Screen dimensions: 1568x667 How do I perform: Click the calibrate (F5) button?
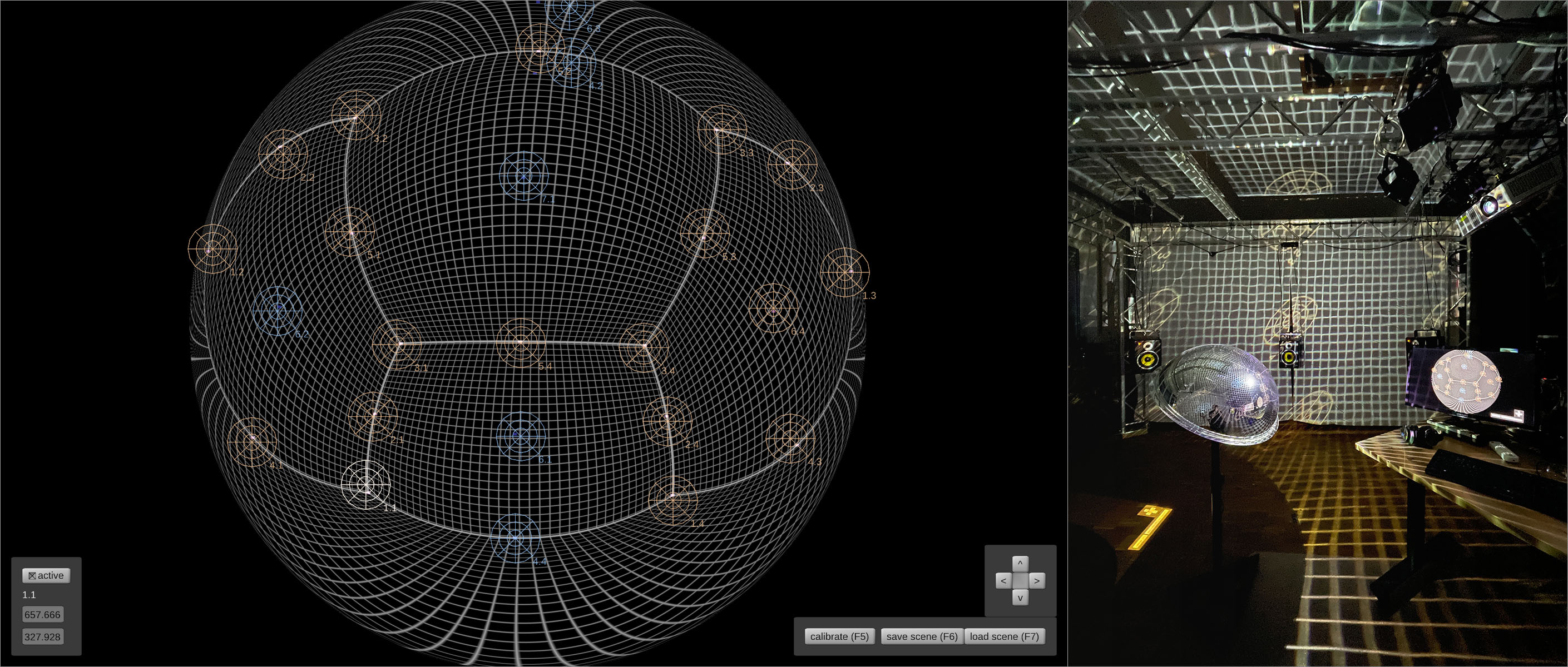839,636
